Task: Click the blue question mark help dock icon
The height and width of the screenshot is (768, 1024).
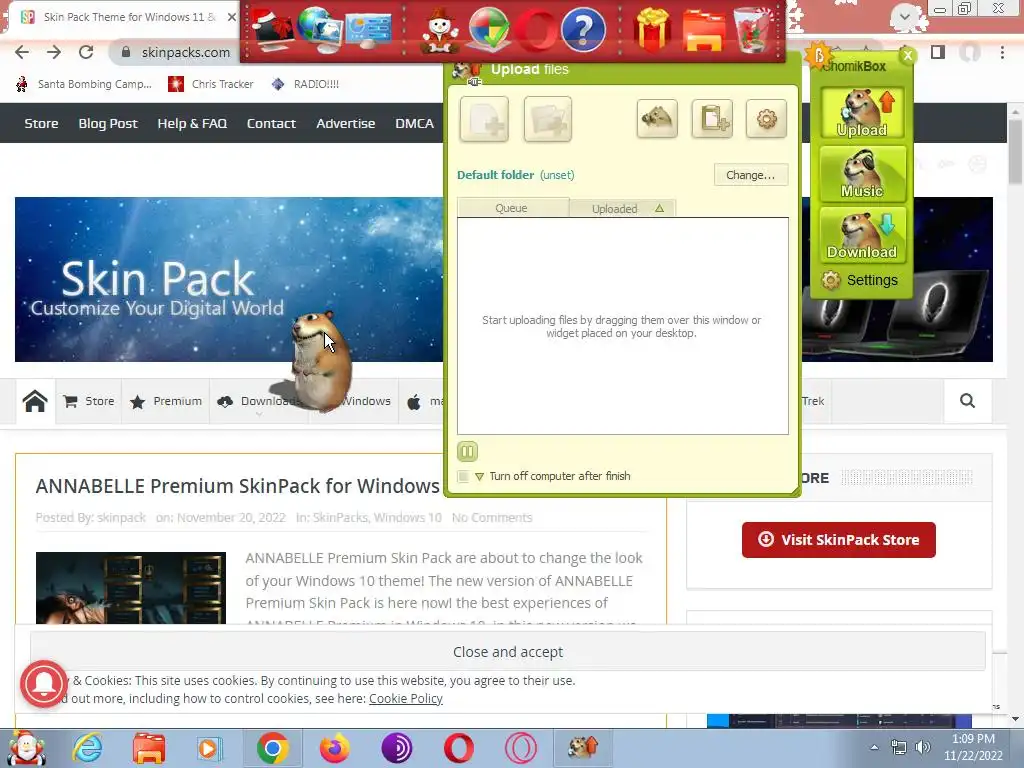Action: [583, 30]
